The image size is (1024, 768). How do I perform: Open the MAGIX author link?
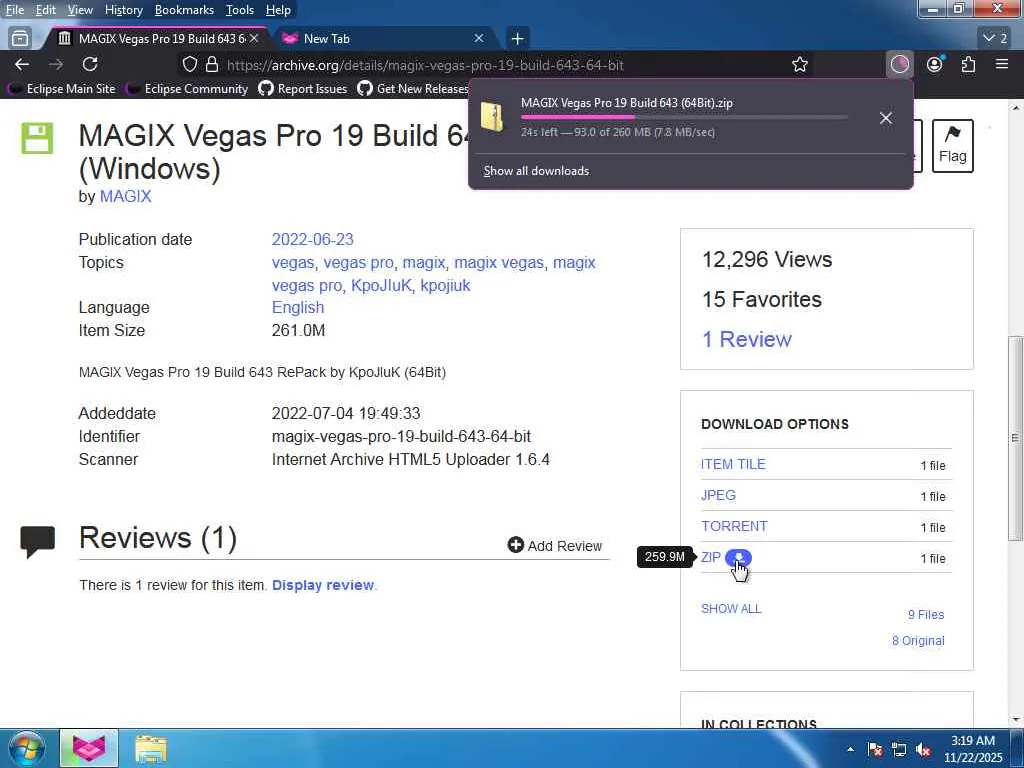(125, 196)
